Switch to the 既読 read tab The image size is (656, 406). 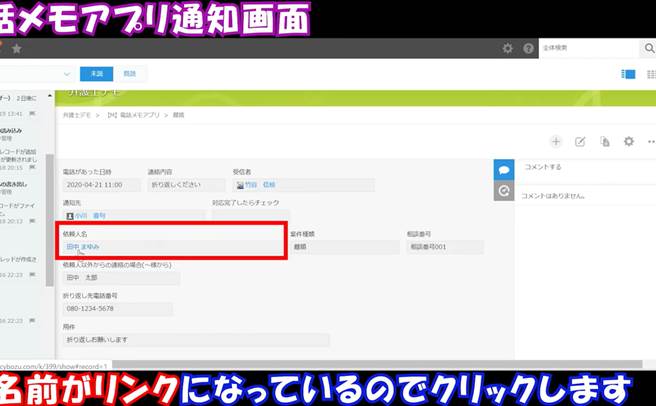[130, 74]
